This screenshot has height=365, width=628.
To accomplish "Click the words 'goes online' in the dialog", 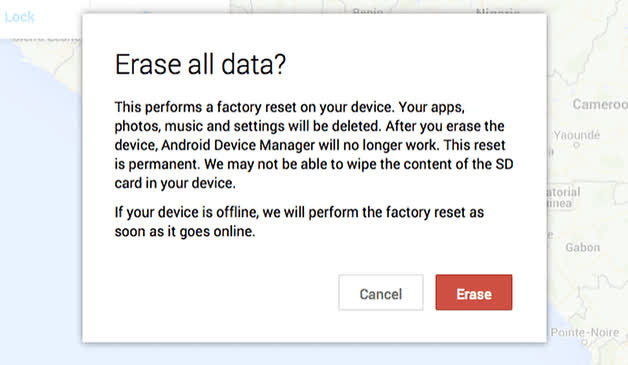I will 217,232.
